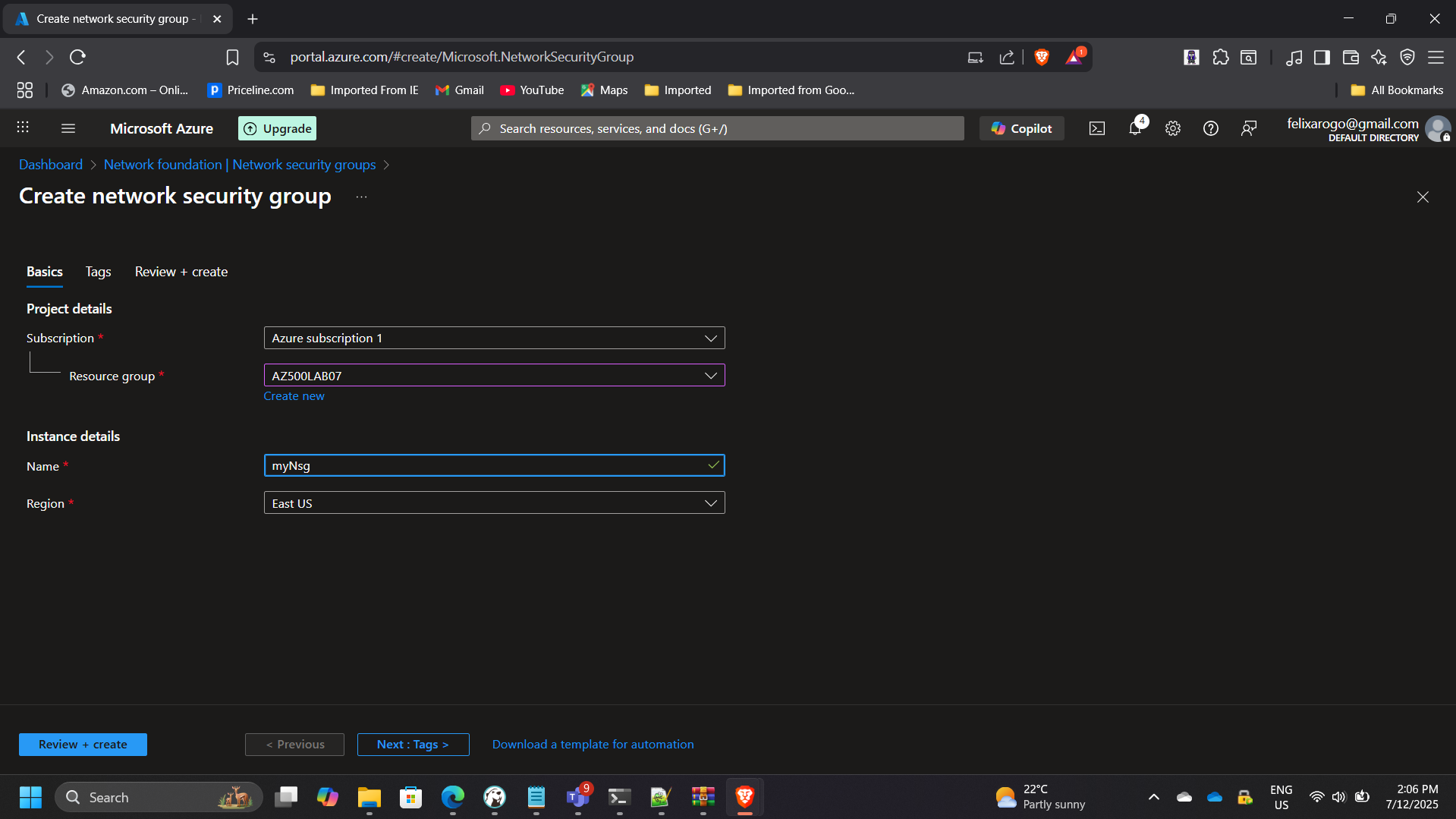The image size is (1456, 819).
Task: Click the Brave Shields icon
Action: 1042,57
